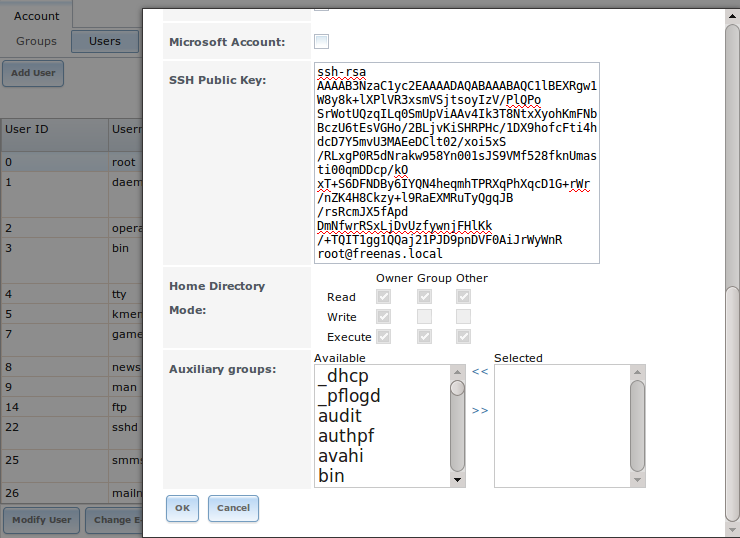Screen dimensions: 740x538
Task: Switch to the Users tab
Action: point(105,42)
